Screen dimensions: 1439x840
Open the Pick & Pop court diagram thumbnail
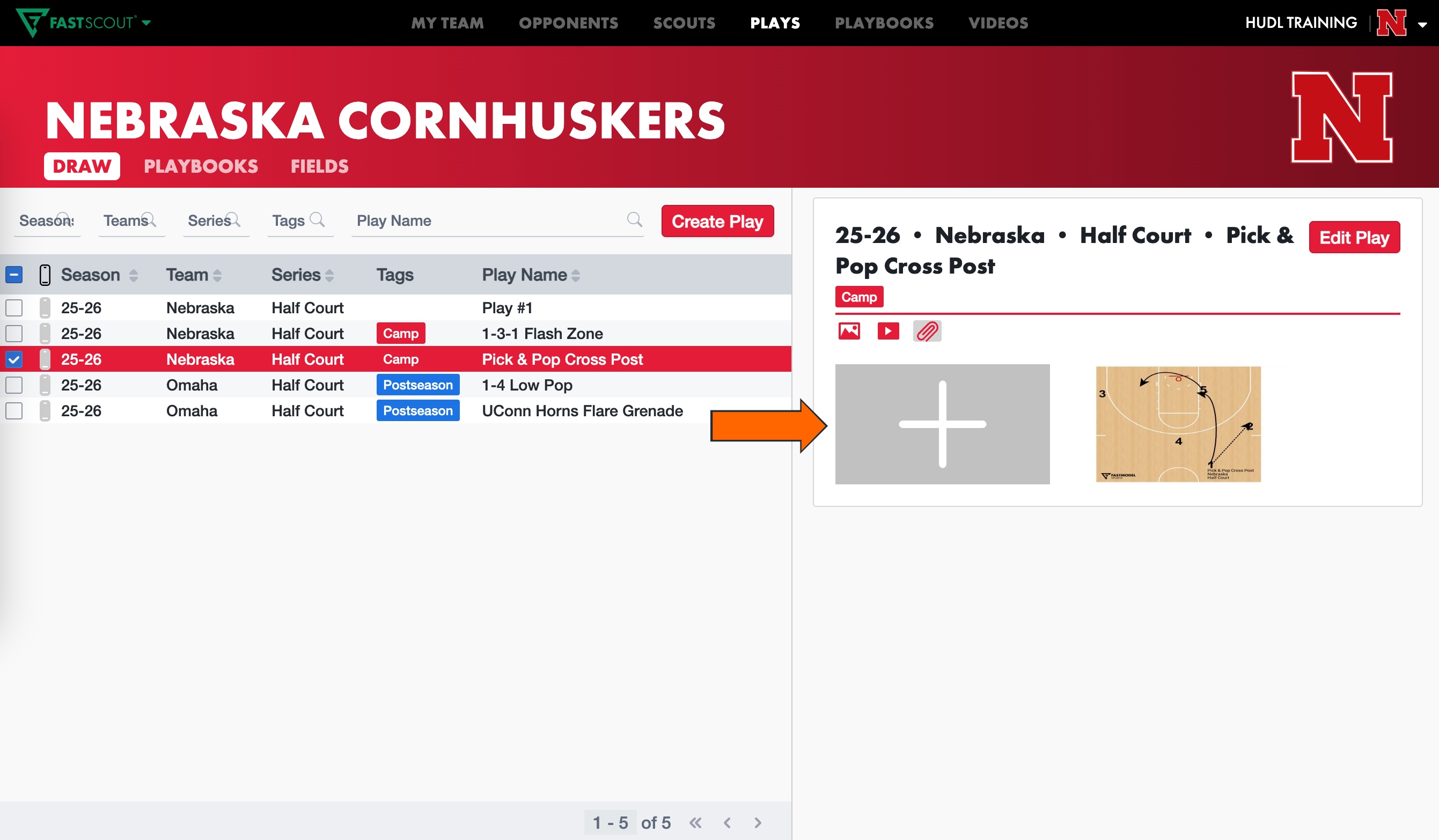pos(1178,424)
